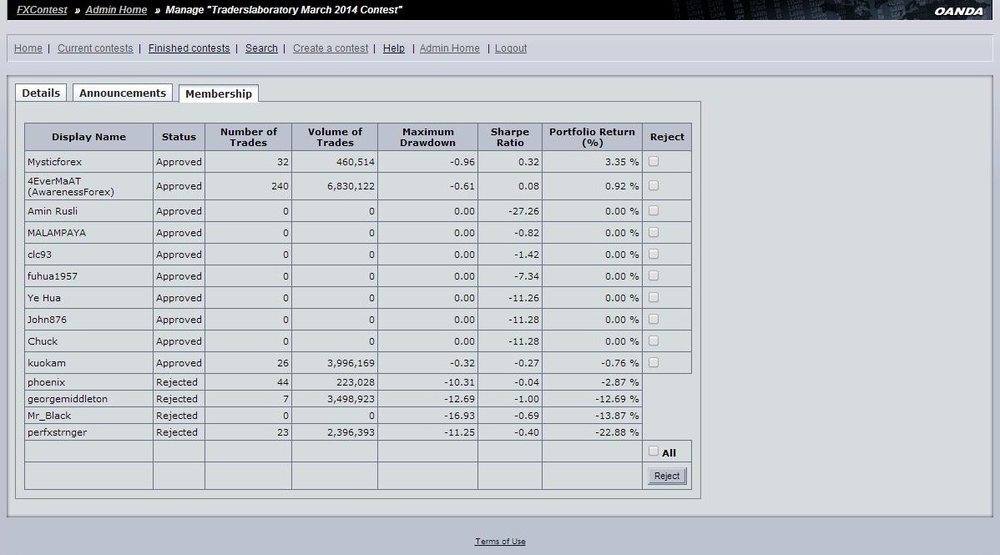This screenshot has width=1000, height=555.
Task: Click the Status column header
Action: click(179, 137)
